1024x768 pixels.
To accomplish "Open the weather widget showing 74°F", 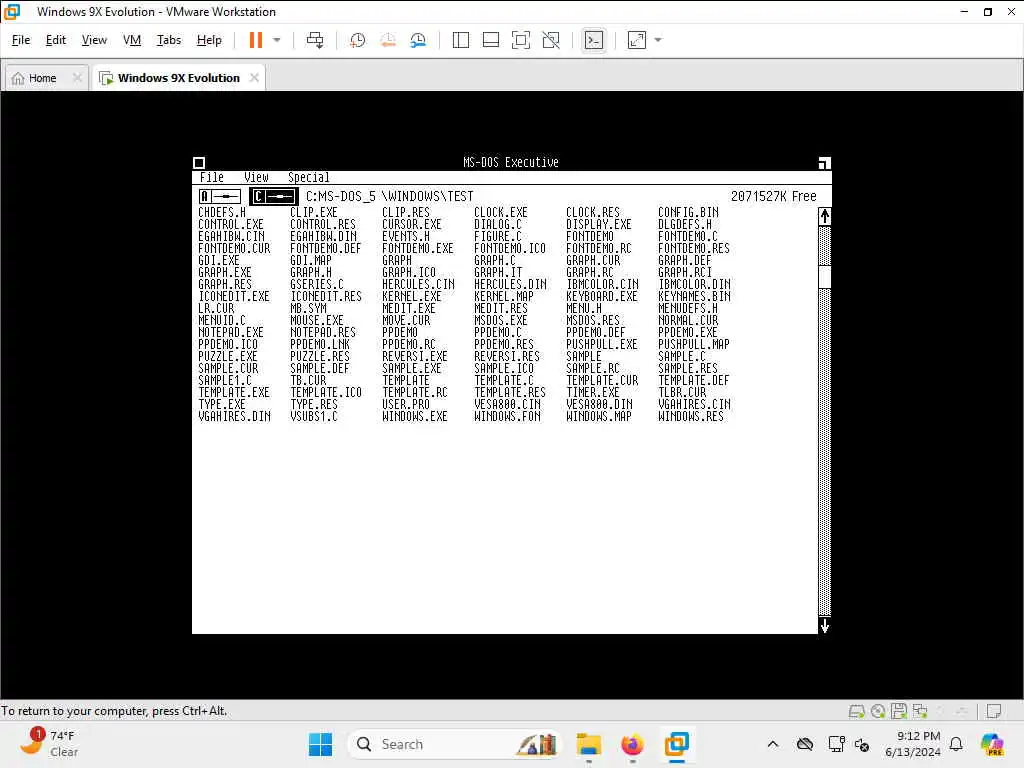I will (x=50, y=744).
